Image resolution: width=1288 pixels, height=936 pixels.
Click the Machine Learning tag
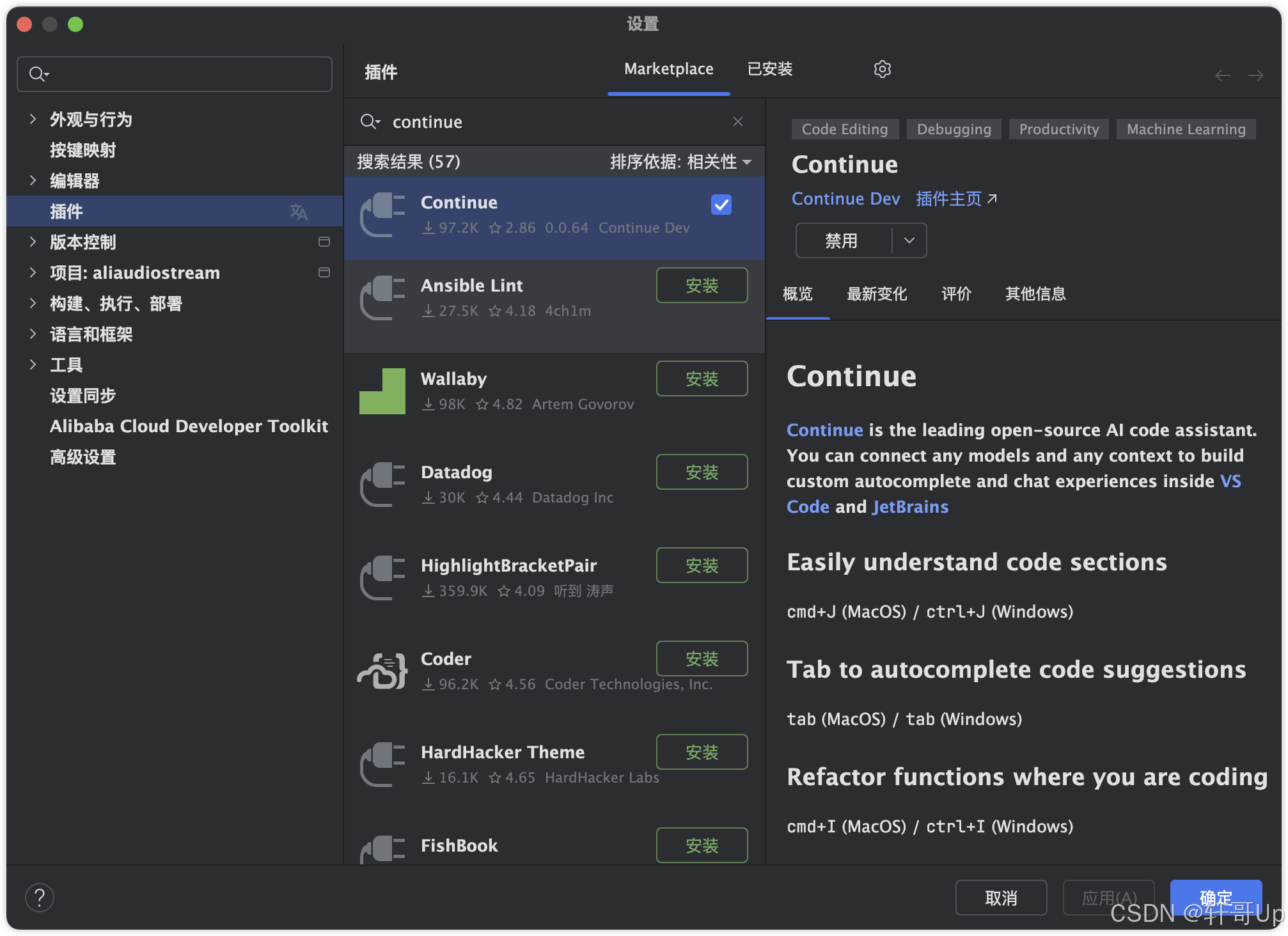(x=1186, y=129)
